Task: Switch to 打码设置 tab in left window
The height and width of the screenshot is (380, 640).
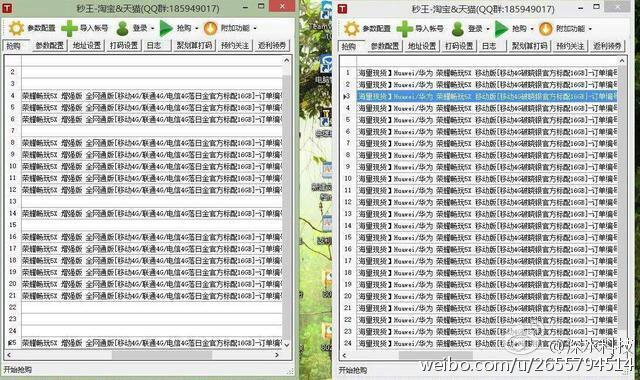Action: coord(124,45)
